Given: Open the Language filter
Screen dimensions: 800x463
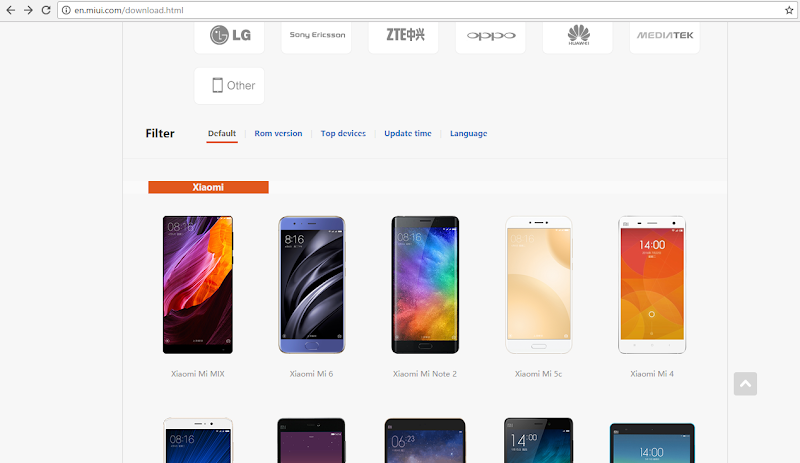Looking at the screenshot, I should point(468,133).
